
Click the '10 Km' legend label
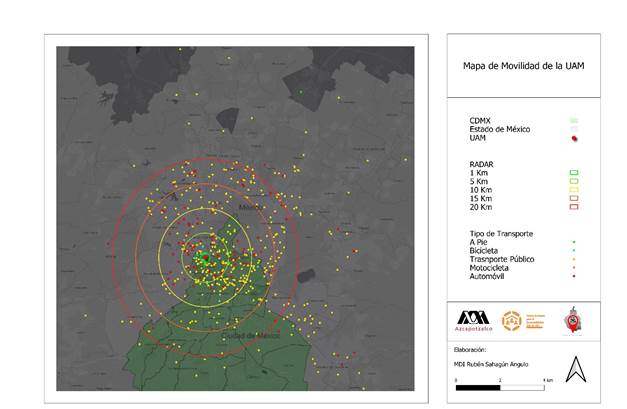(481, 190)
